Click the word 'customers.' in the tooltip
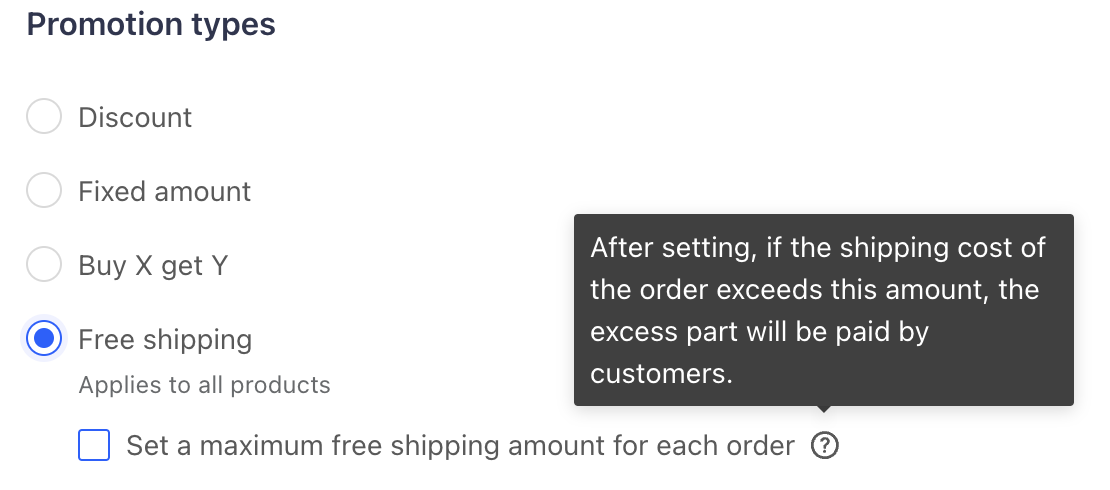The height and width of the screenshot is (490, 1110). pyautogui.click(x=662, y=374)
